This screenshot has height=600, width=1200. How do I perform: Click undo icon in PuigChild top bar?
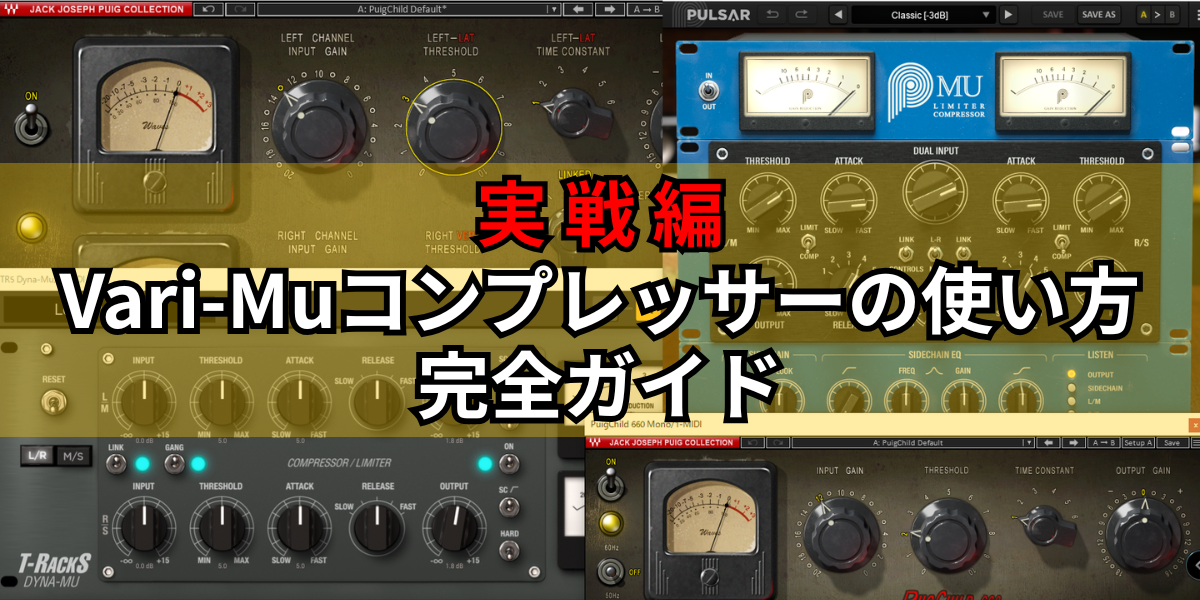(209, 11)
